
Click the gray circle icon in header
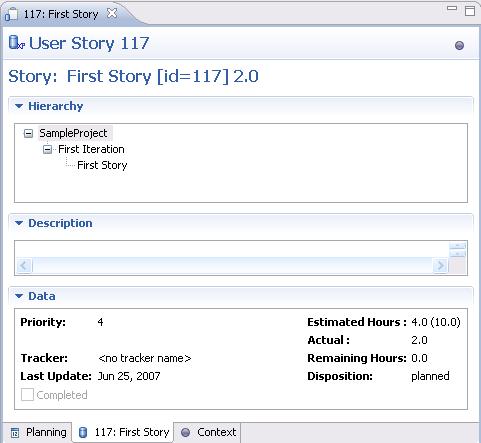pos(459,45)
